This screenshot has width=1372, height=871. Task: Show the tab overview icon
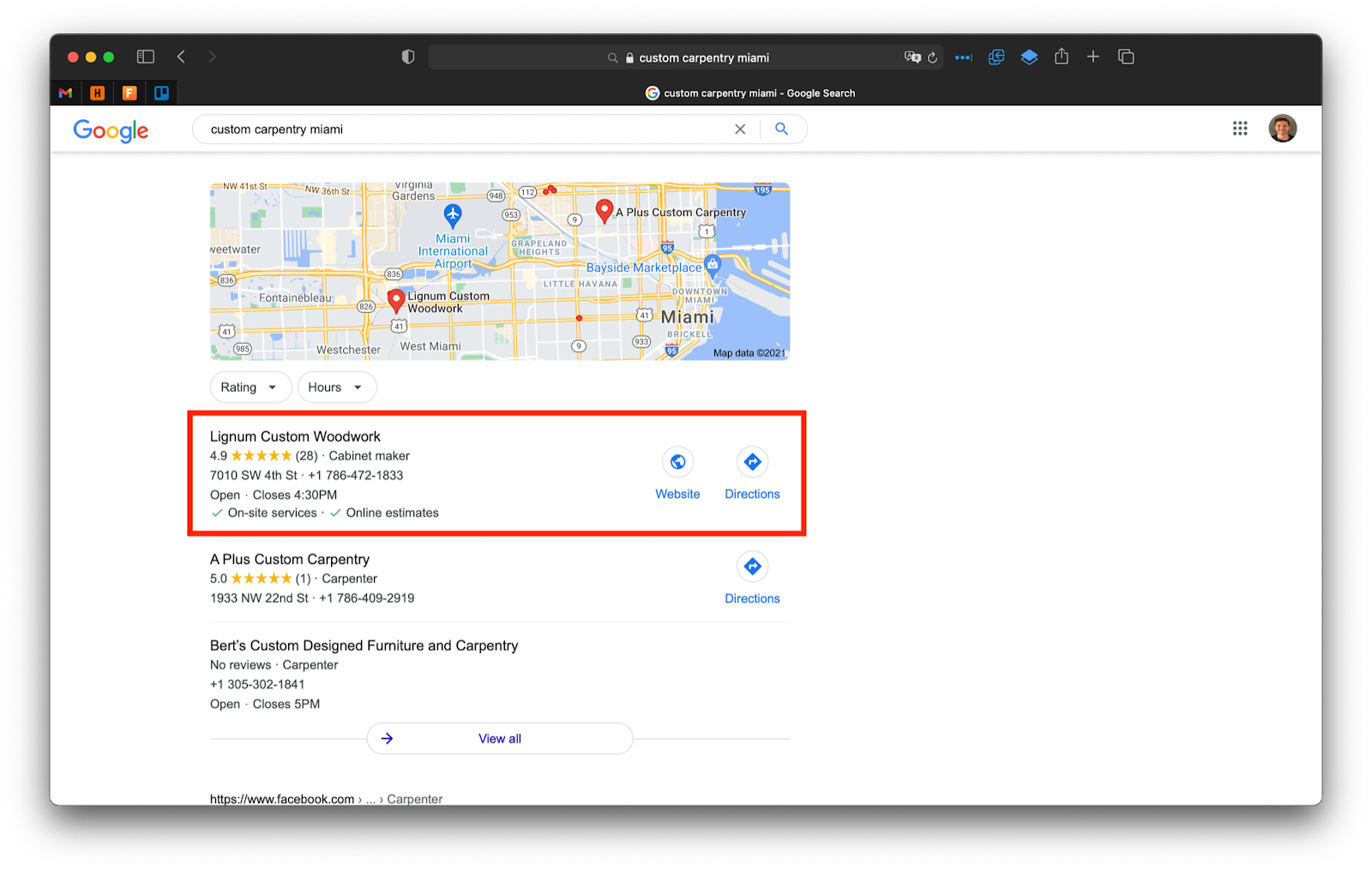point(1126,57)
